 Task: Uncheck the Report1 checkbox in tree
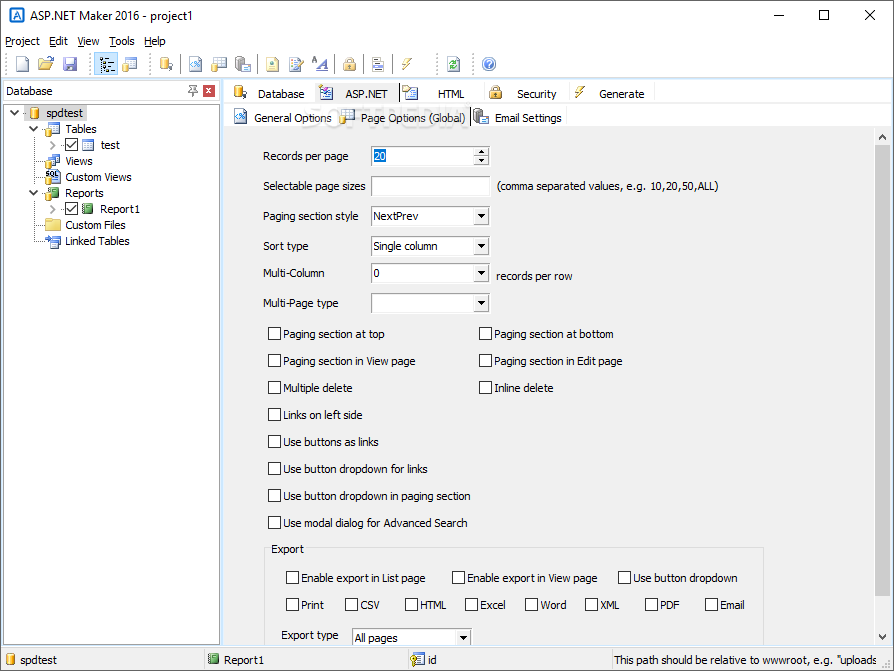coord(71,209)
